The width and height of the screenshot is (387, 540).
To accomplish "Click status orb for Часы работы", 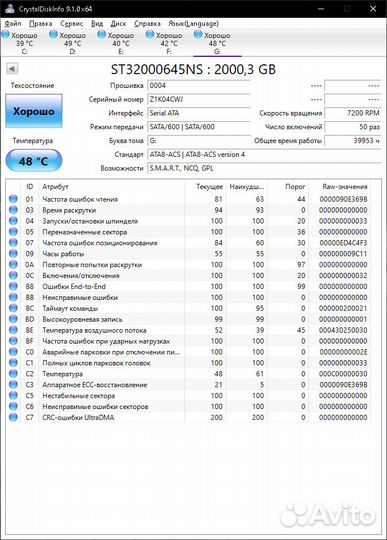I will click(x=13, y=253).
